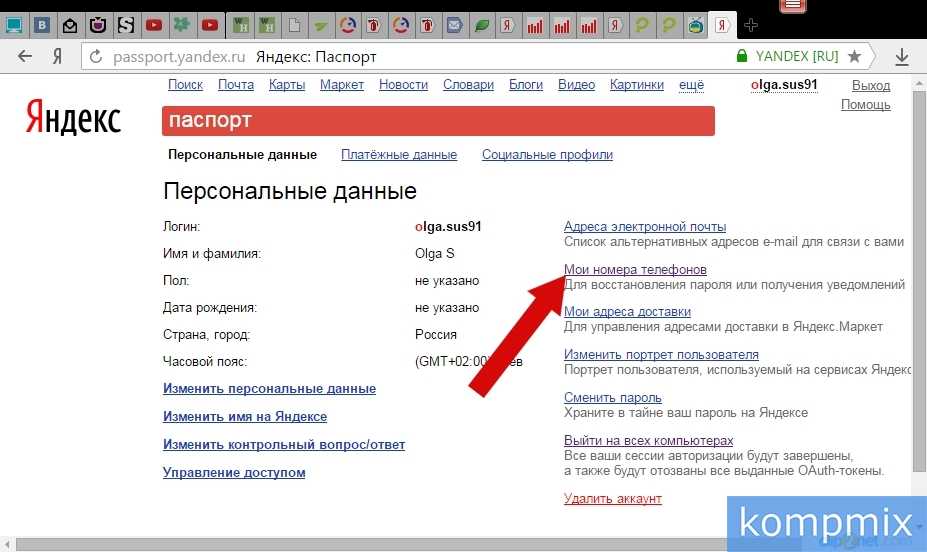The width and height of the screenshot is (927, 552).
Task: Go back with the arrow button
Action: click(25, 57)
